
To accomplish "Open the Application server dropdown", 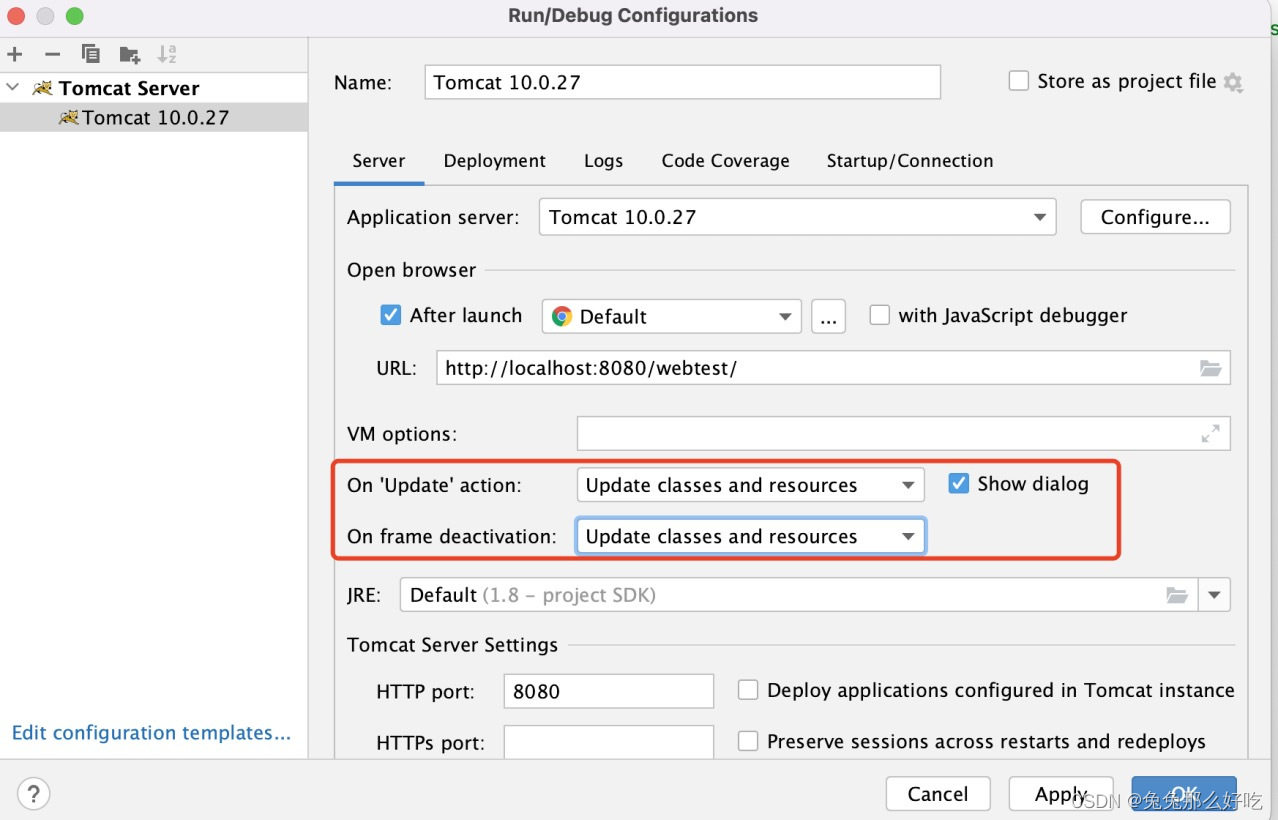I will pos(797,217).
